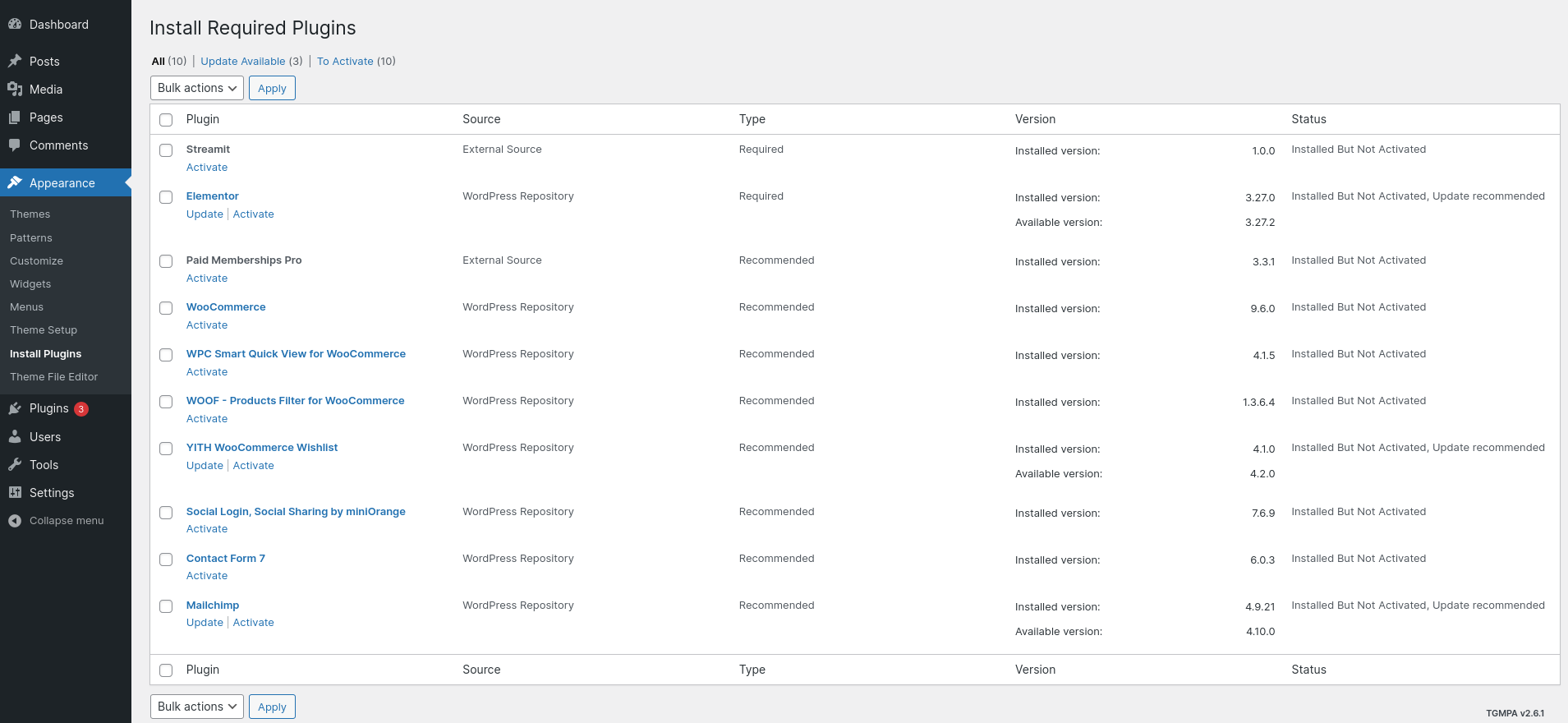Activate the WooCommerce plugin

click(x=207, y=325)
